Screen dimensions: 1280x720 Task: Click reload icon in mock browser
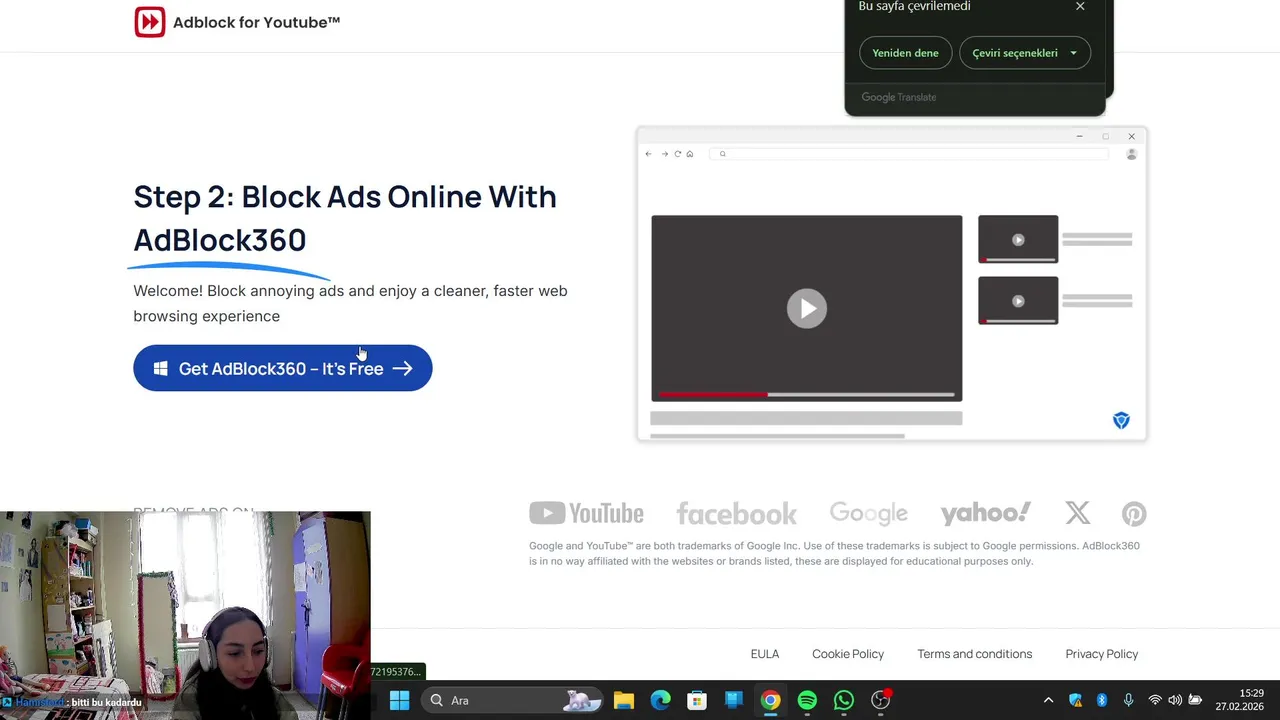[x=677, y=154]
